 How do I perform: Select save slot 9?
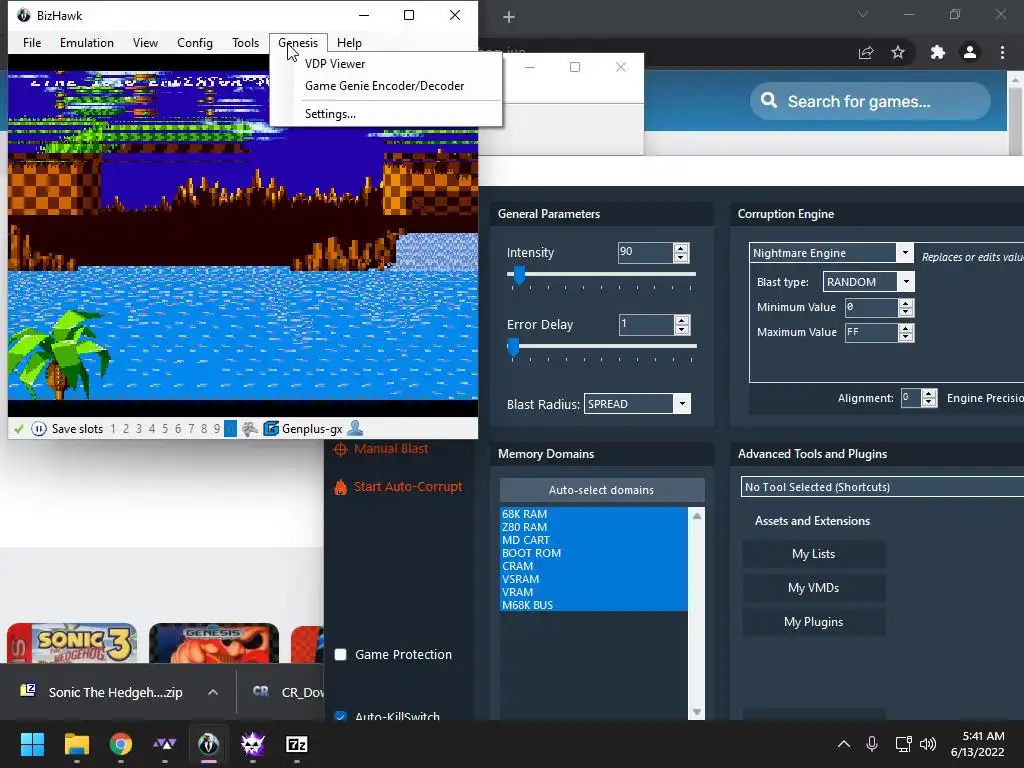pos(217,428)
